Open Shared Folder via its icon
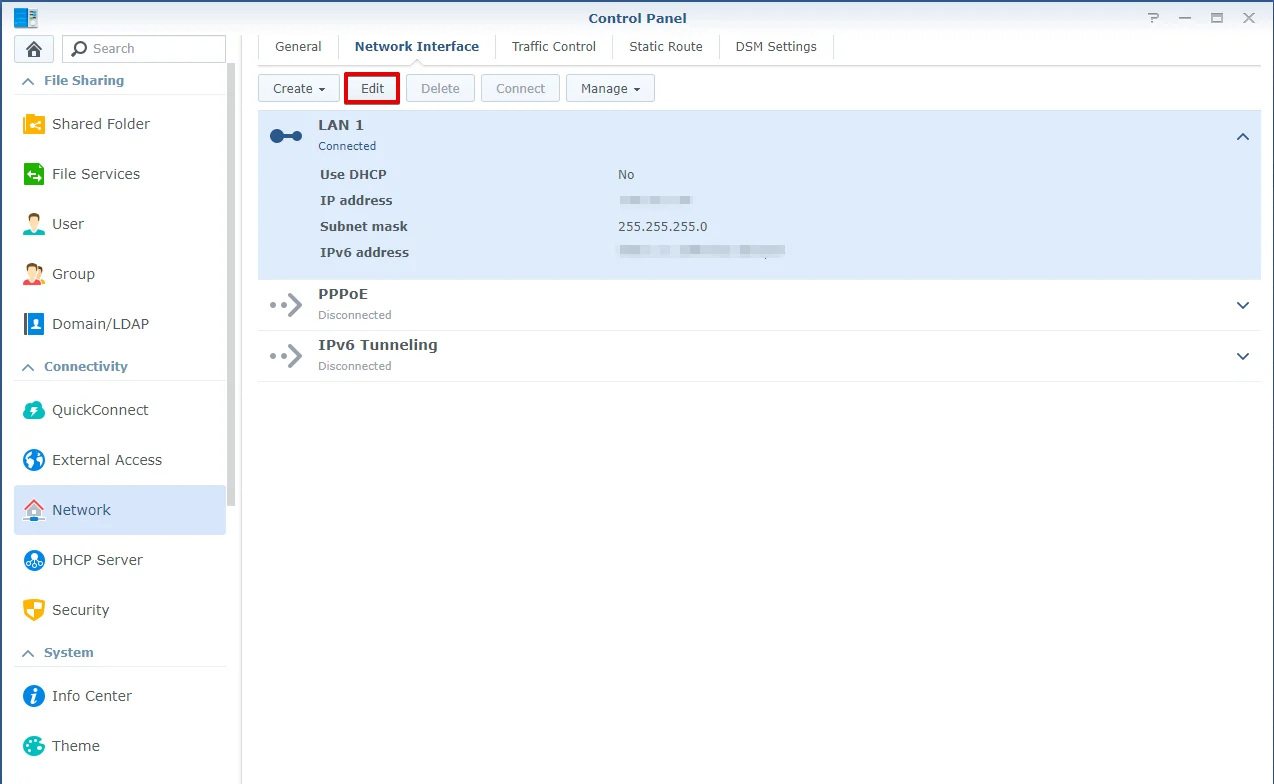Image resolution: width=1274 pixels, height=784 pixels. (34, 124)
